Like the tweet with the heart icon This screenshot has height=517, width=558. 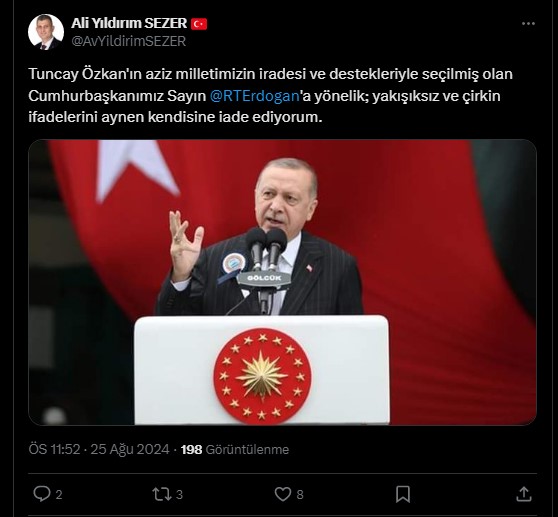(x=283, y=494)
